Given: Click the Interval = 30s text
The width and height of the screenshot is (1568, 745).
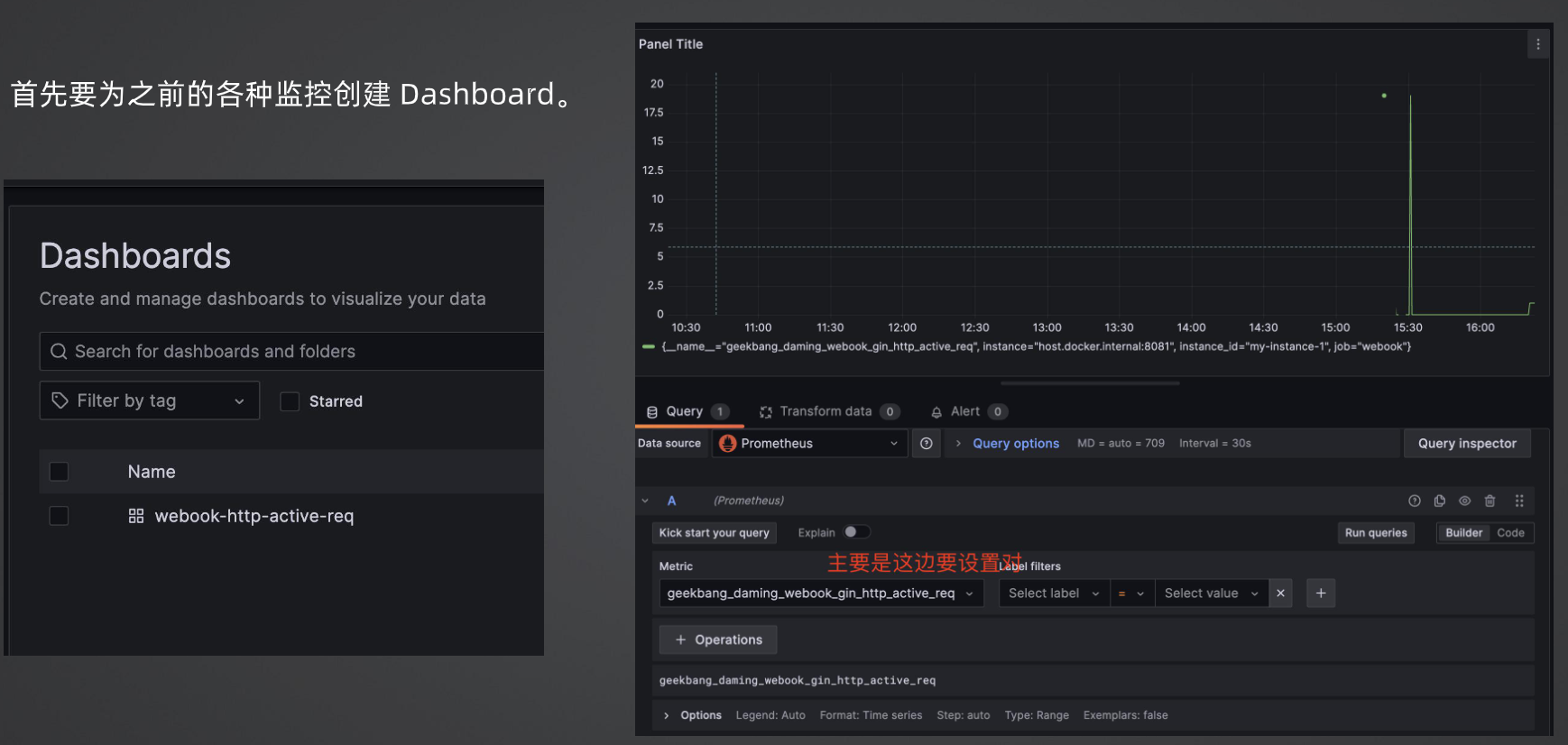Looking at the screenshot, I should click(1215, 444).
